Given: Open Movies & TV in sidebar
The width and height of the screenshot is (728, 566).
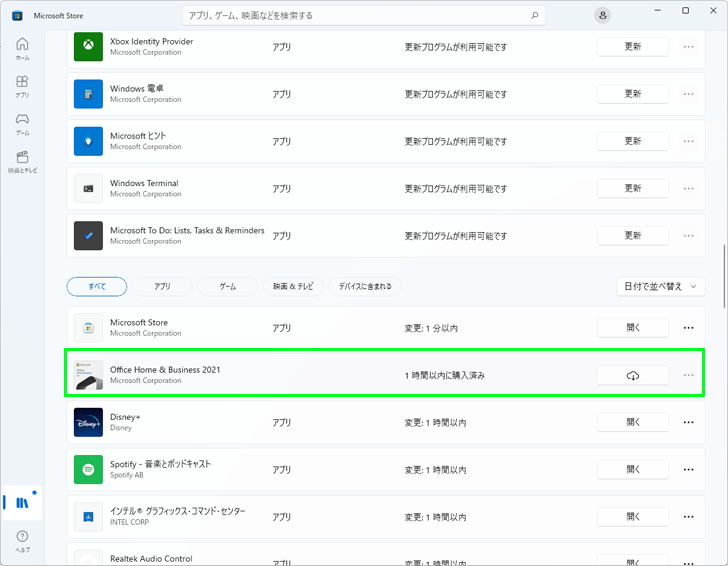Looking at the screenshot, I should point(22,162).
